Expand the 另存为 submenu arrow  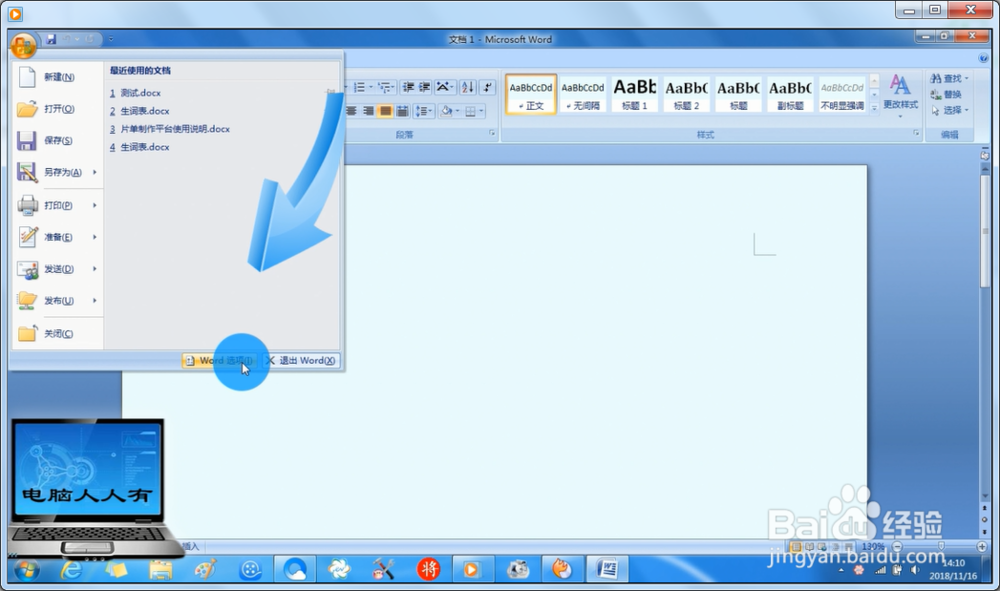(x=95, y=172)
